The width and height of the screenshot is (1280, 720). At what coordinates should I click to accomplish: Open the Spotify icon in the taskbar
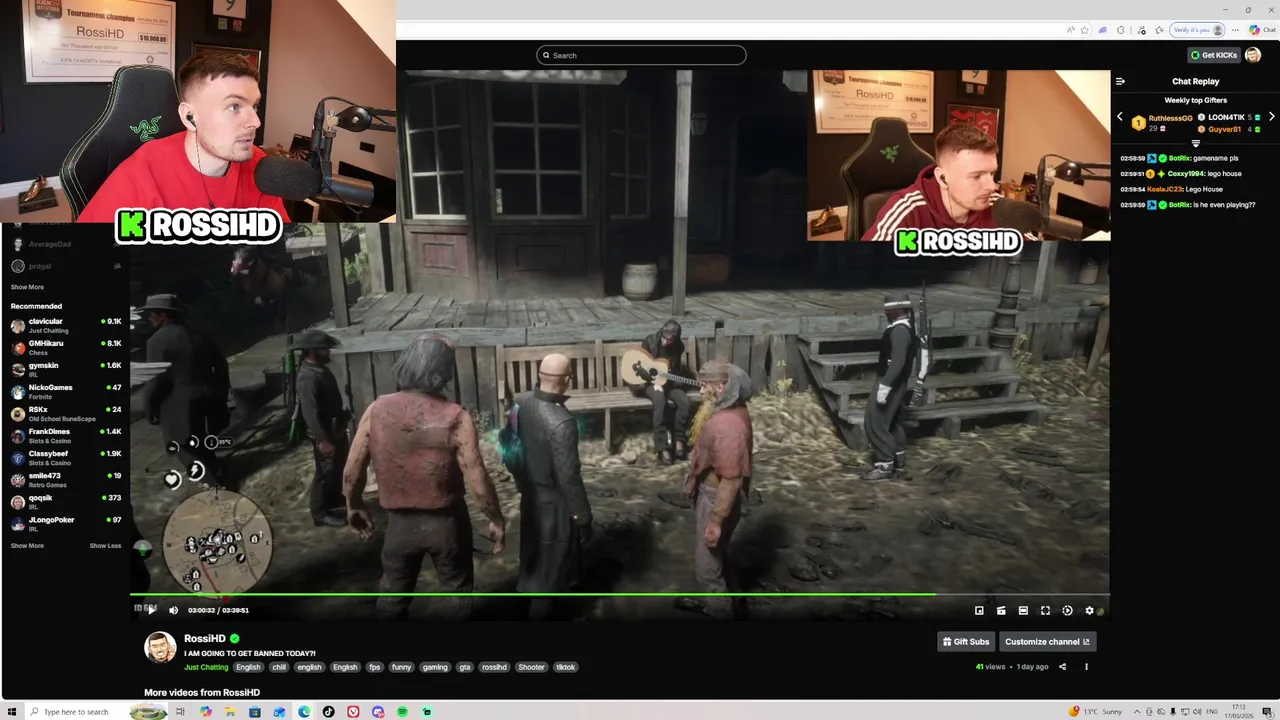pos(402,712)
